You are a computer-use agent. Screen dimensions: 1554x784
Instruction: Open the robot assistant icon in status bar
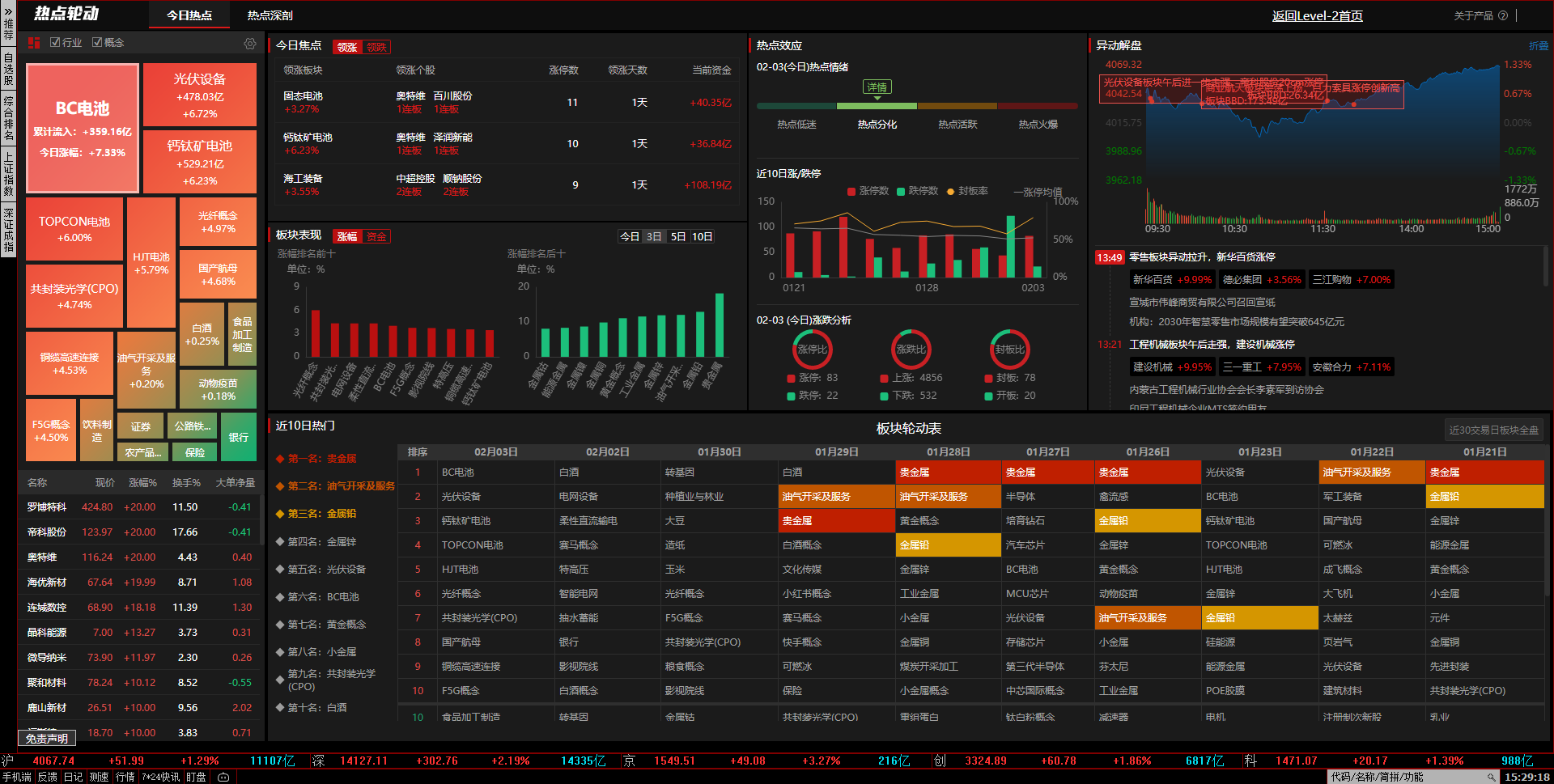223,777
